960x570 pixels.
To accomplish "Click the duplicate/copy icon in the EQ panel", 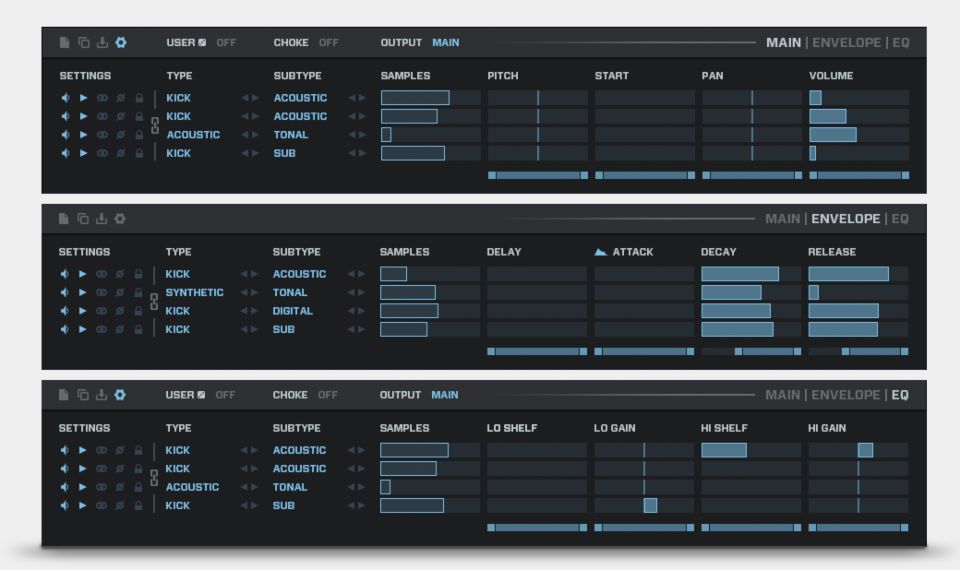I will pos(85,394).
